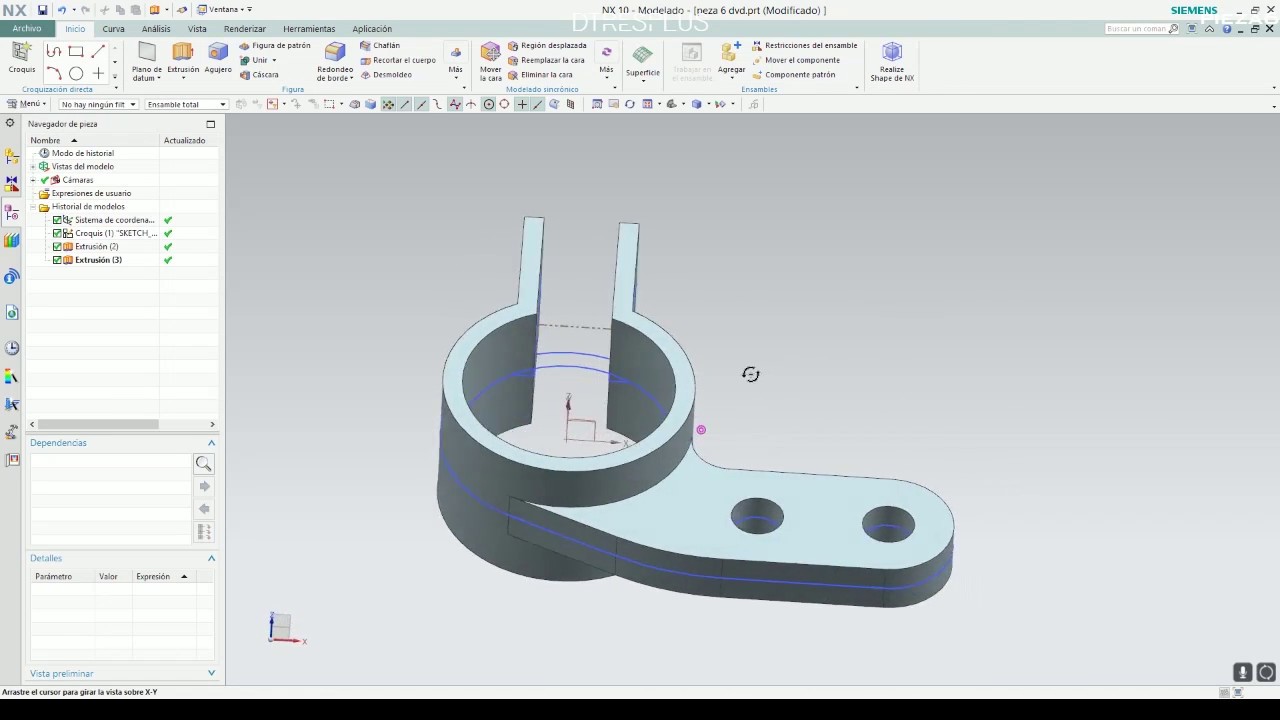This screenshot has width=1280, height=720.
Task: Switch to the Herramientas tab
Action: tap(309, 29)
